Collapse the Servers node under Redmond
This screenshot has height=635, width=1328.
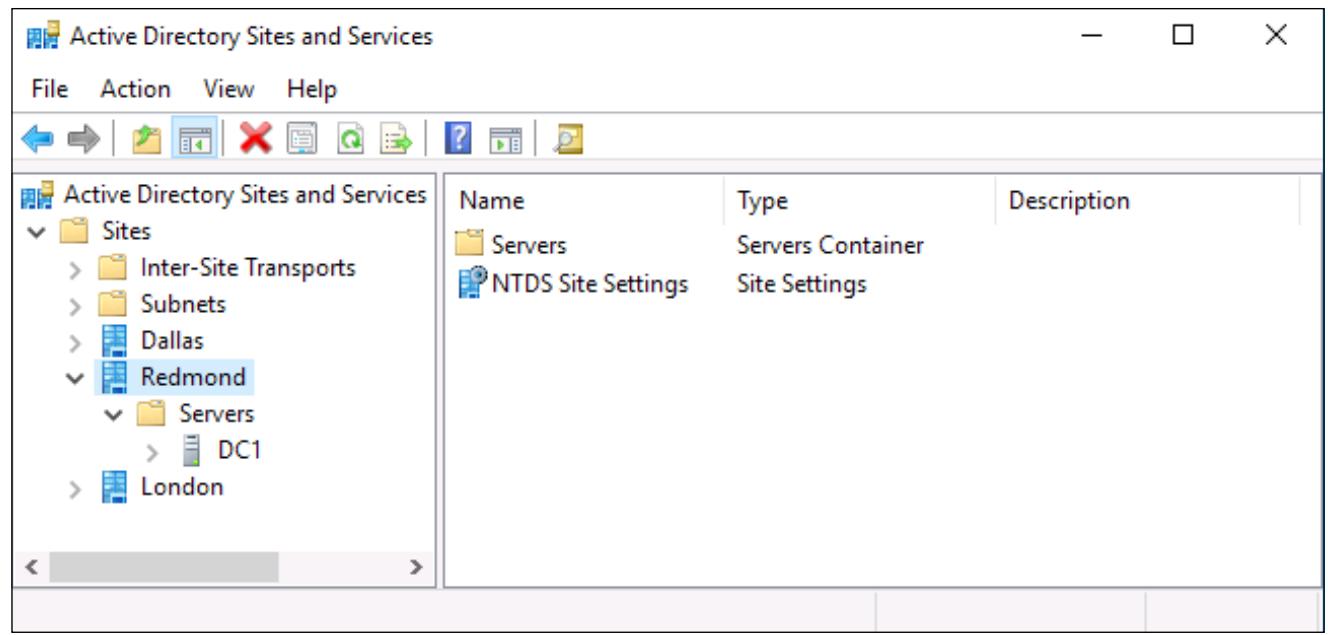coord(114,414)
